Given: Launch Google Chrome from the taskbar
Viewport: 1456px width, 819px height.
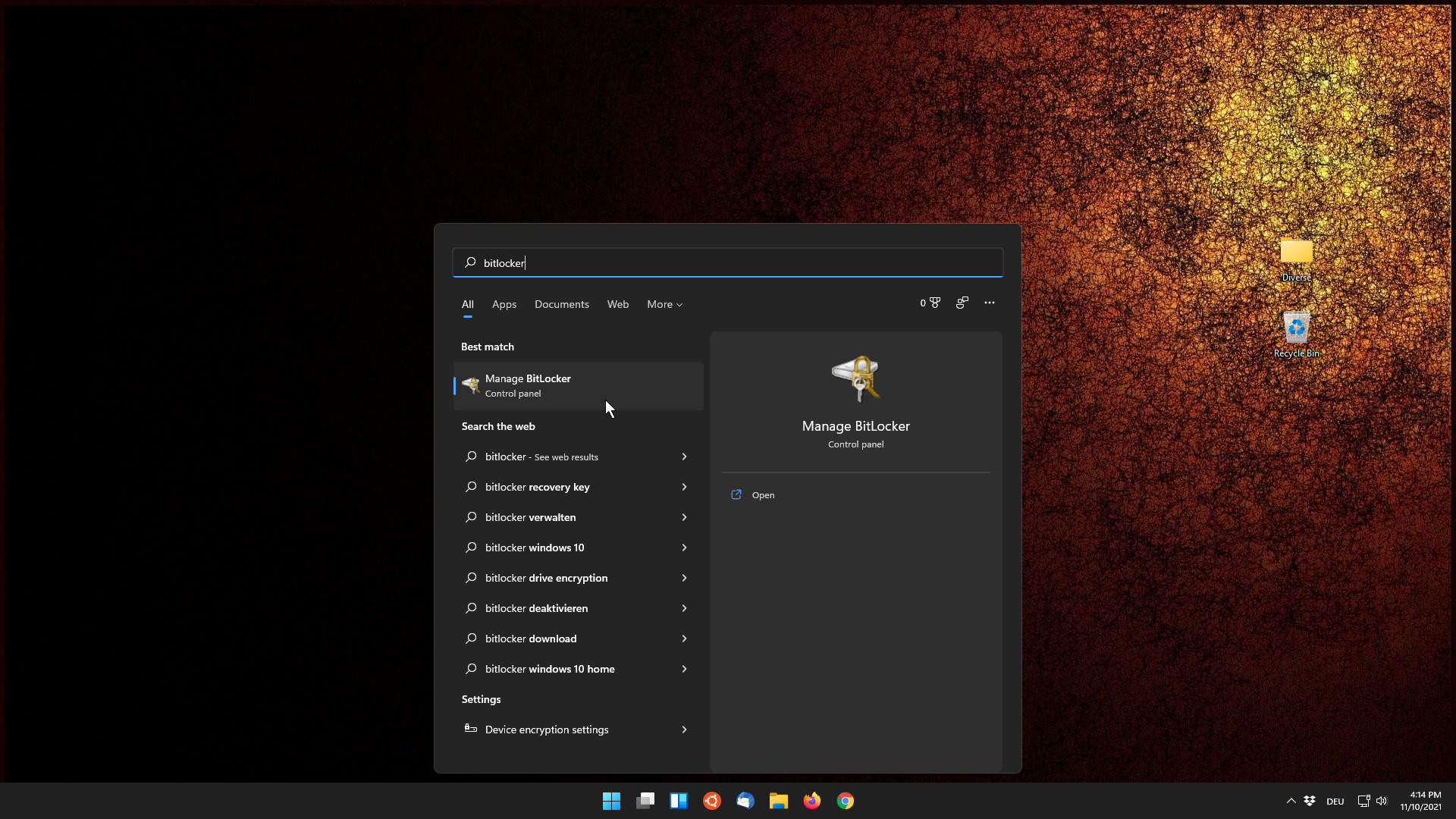Looking at the screenshot, I should [x=846, y=801].
